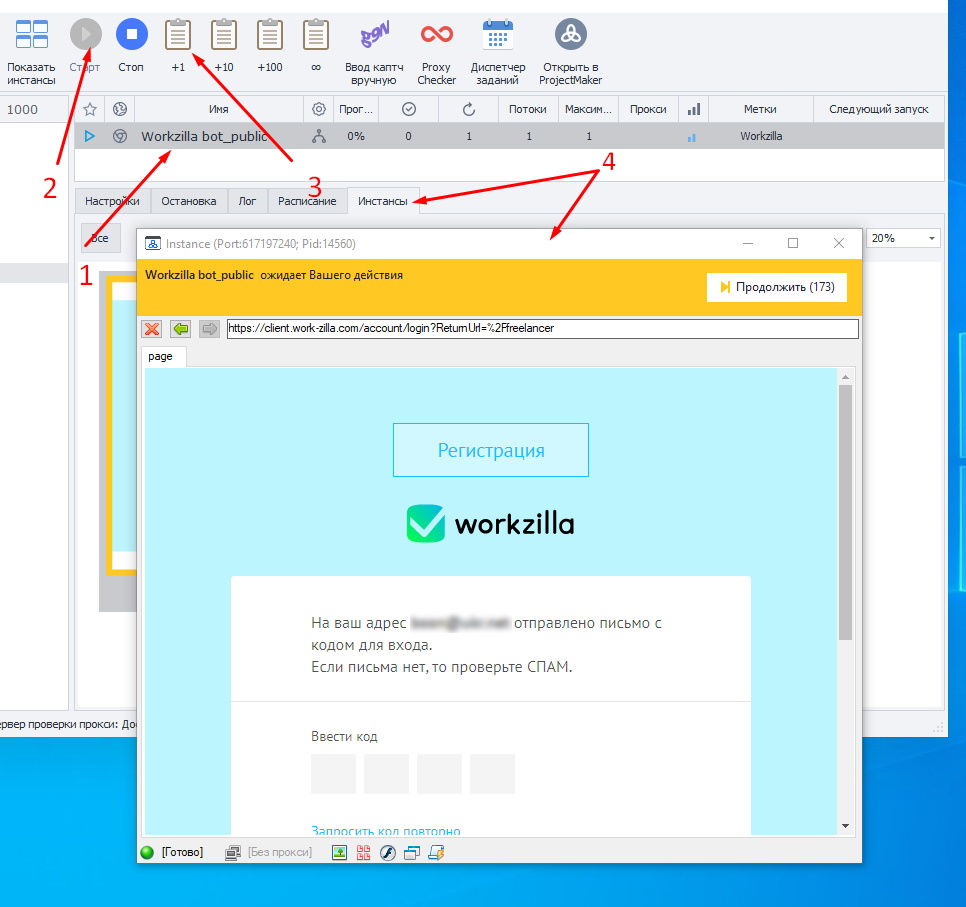
Task: Go forward with gray arrow icon
Action: pos(209,328)
